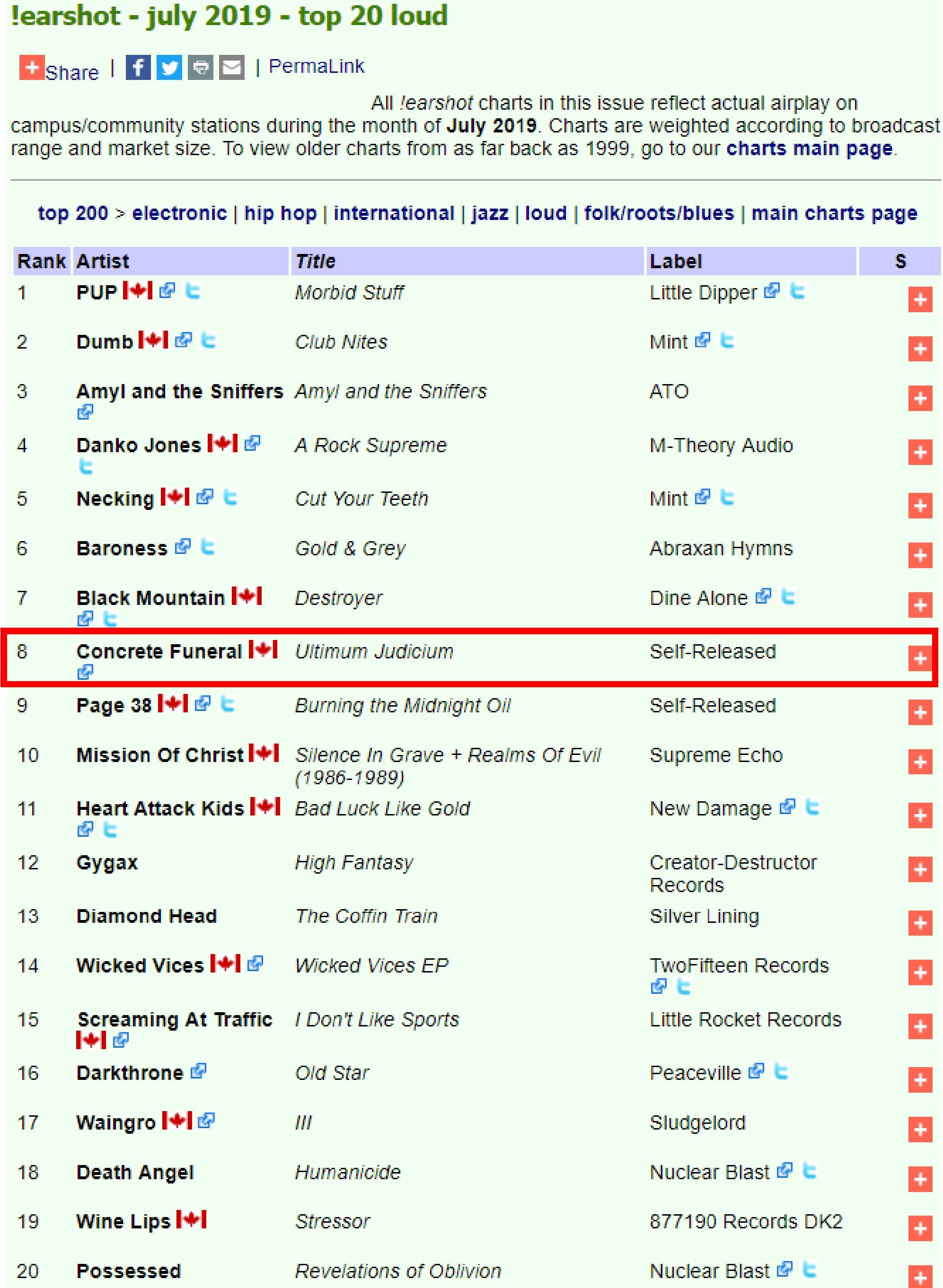Open Nuclear Blast Twitter icon in Death Angel row

[809, 1171]
